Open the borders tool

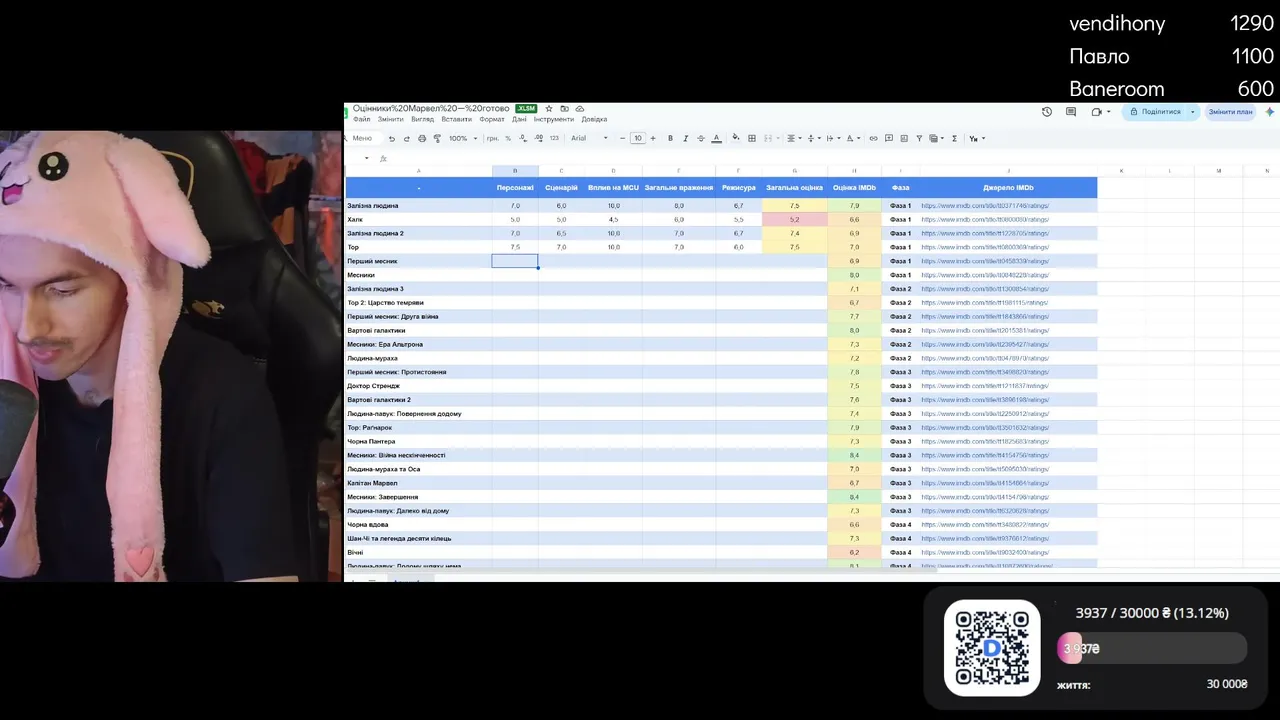(x=752, y=138)
